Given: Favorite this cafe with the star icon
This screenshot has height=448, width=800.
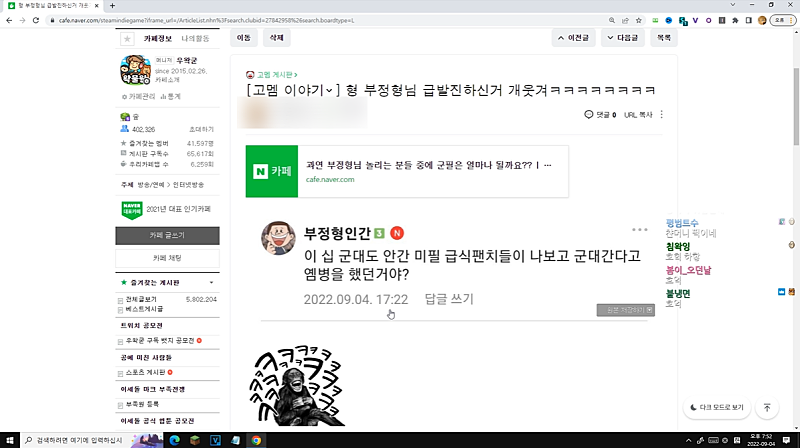Looking at the screenshot, I should click(127, 39).
